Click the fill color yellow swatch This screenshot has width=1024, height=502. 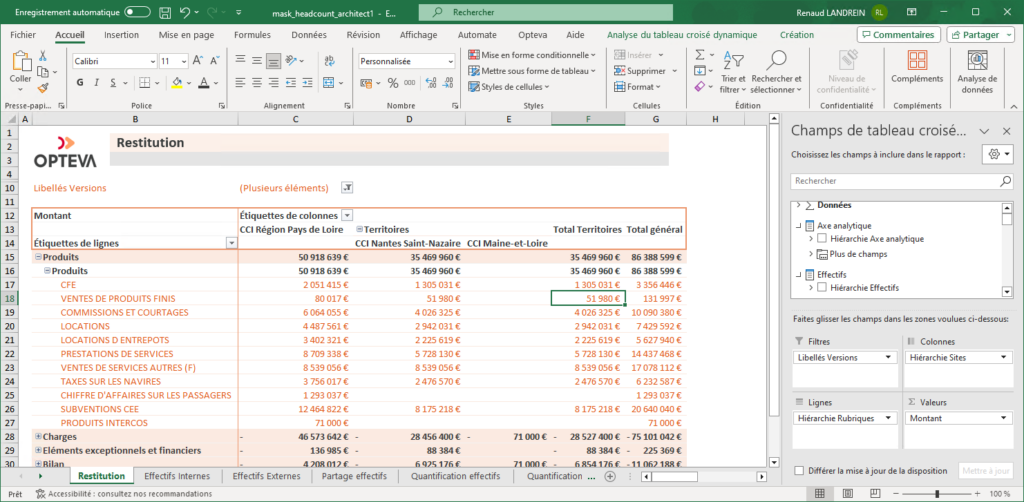pos(177,84)
